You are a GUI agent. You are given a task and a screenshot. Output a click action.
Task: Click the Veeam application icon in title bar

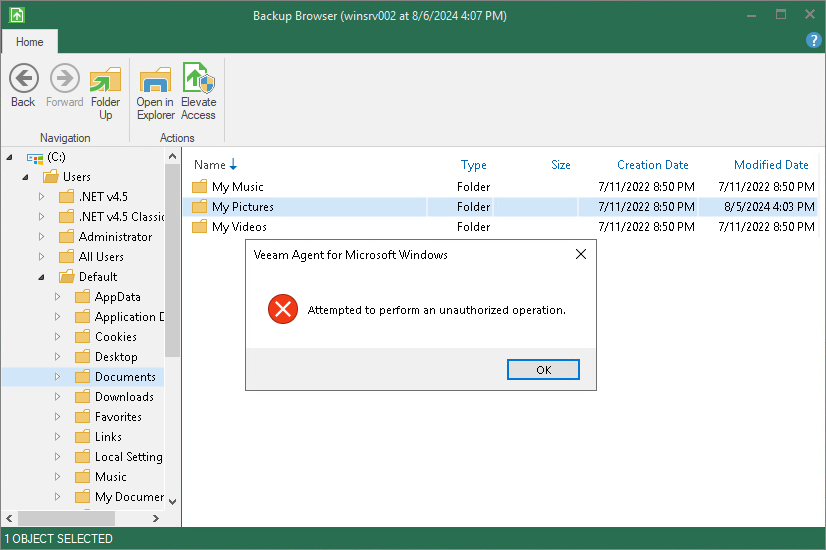point(16,15)
